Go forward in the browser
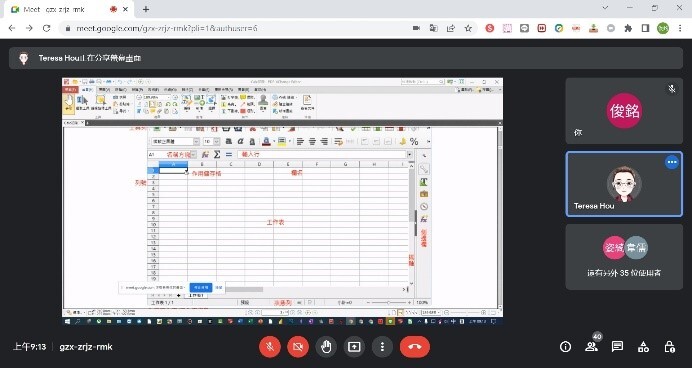The width and height of the screenshot is (692, 368). pyautogui.click(x=29, y=28)
